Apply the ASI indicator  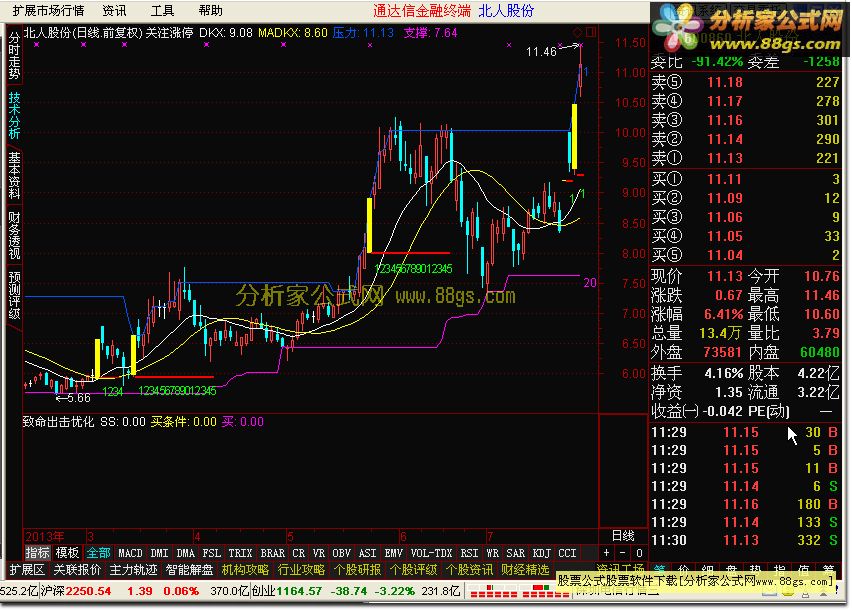click(367, 553)
